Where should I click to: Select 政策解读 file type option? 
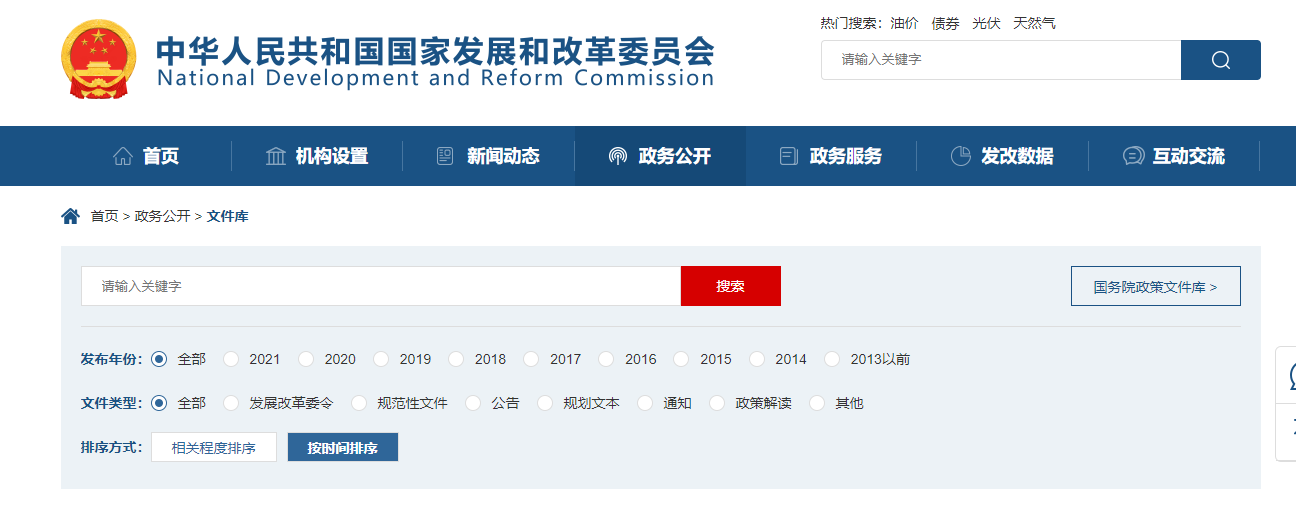coord(717,403)
